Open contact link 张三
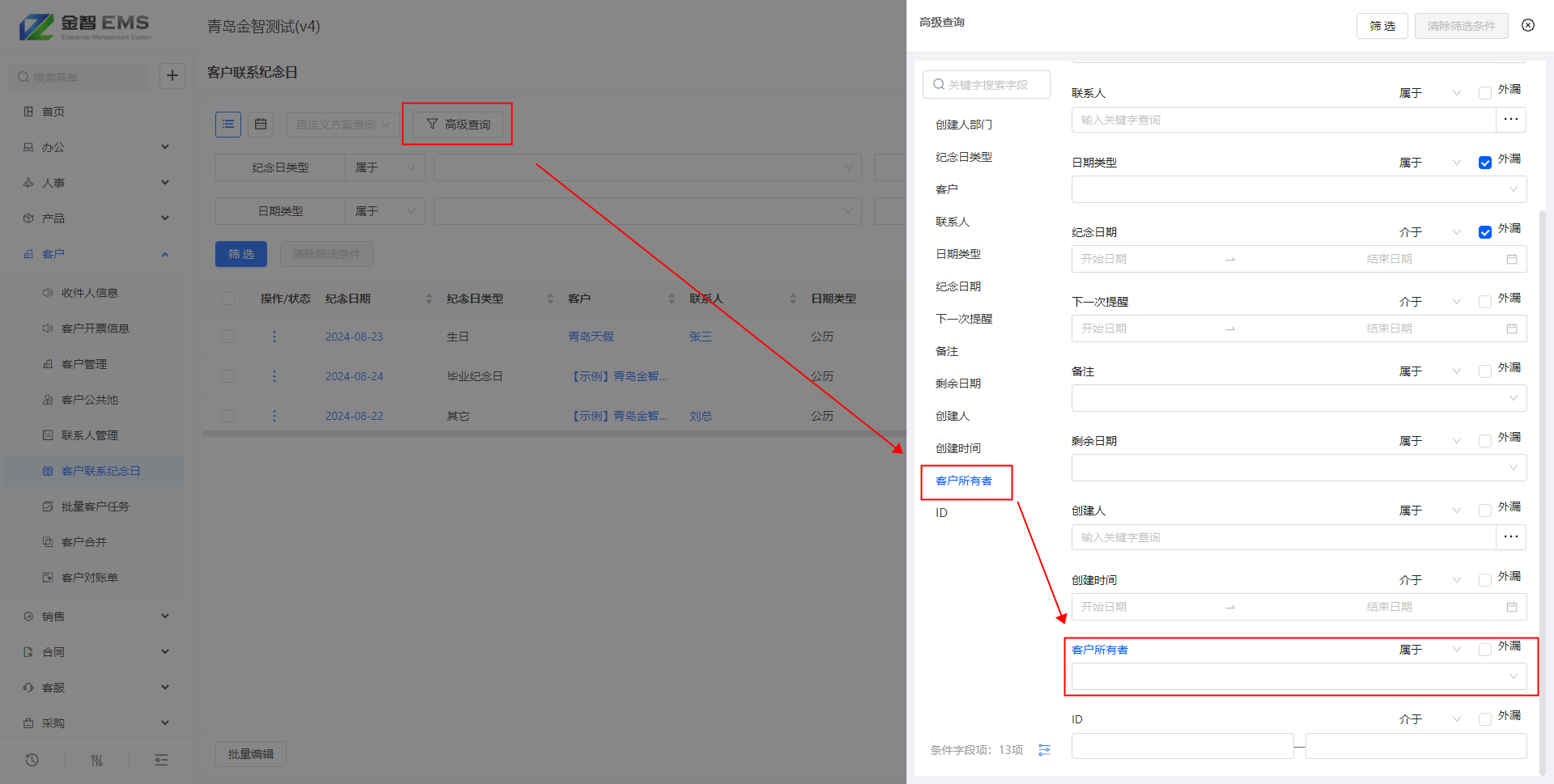This screenshot has height=784, width=1554. pos(701,337)
